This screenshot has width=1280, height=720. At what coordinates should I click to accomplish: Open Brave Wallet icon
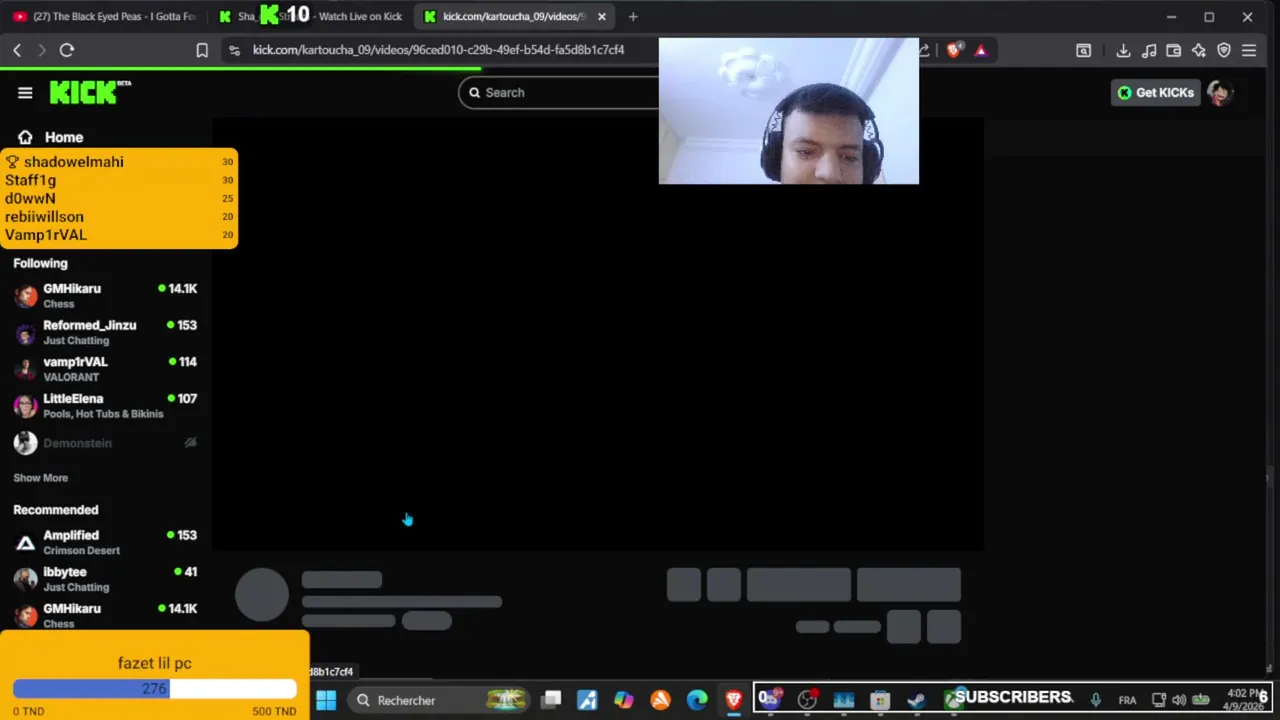point(1174,50)
